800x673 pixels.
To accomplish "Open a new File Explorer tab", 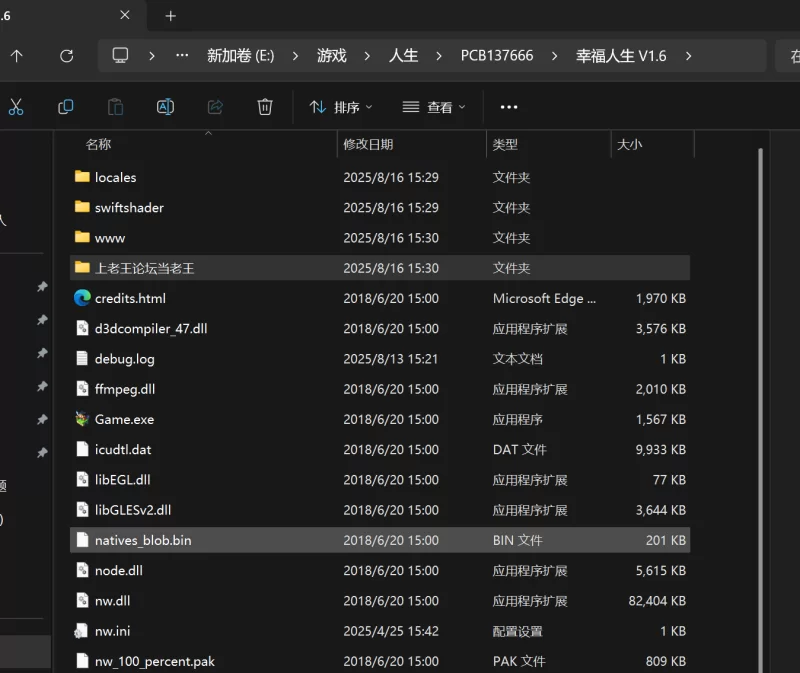I will [170, 16].
